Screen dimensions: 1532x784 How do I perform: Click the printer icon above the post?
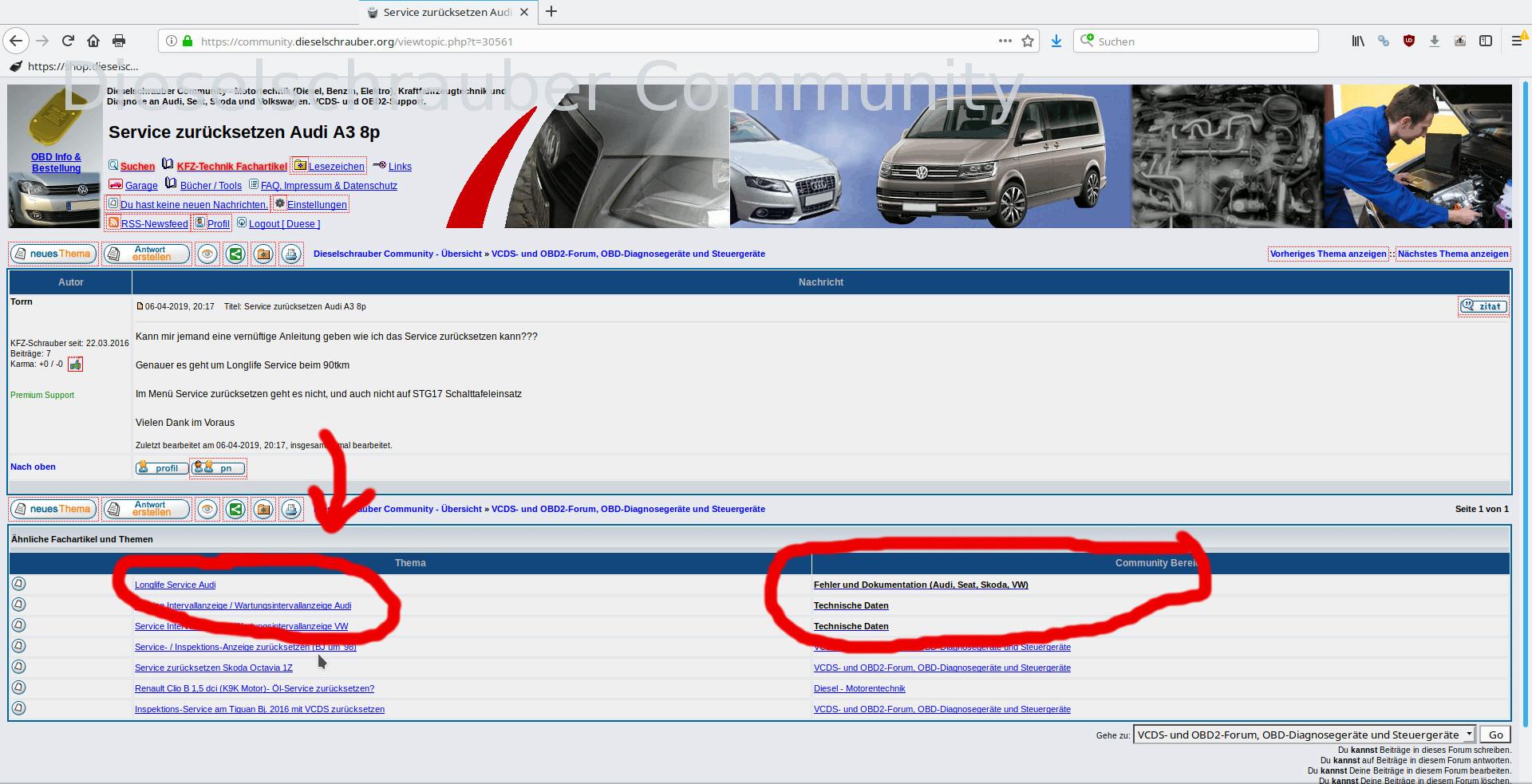click(x=291, y=254)
